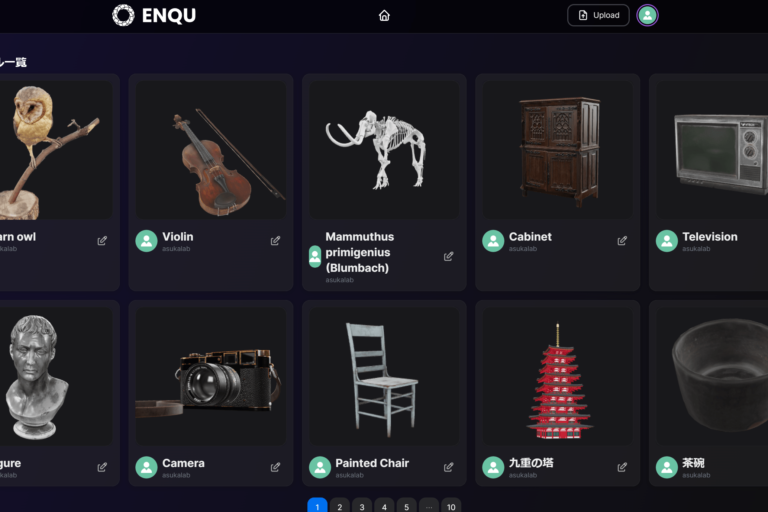
Task: Edit the Mammuthus primigenius entry
Action: (x=448, y=256)
